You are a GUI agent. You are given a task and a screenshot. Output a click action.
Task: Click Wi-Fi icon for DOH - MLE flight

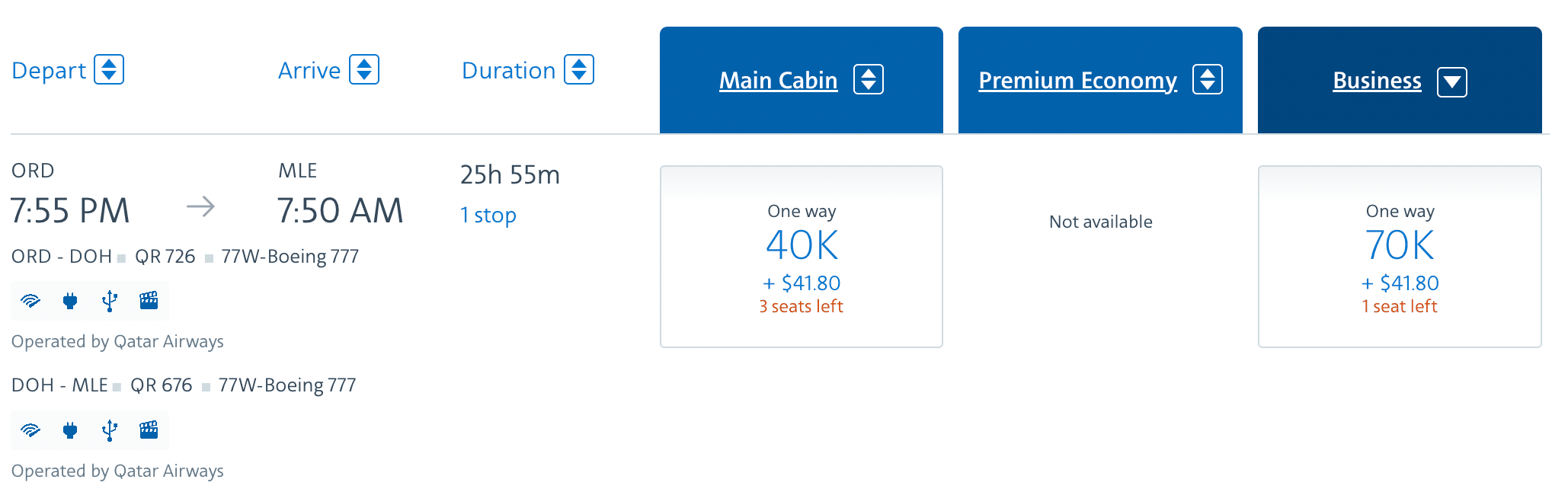(30, 430)
